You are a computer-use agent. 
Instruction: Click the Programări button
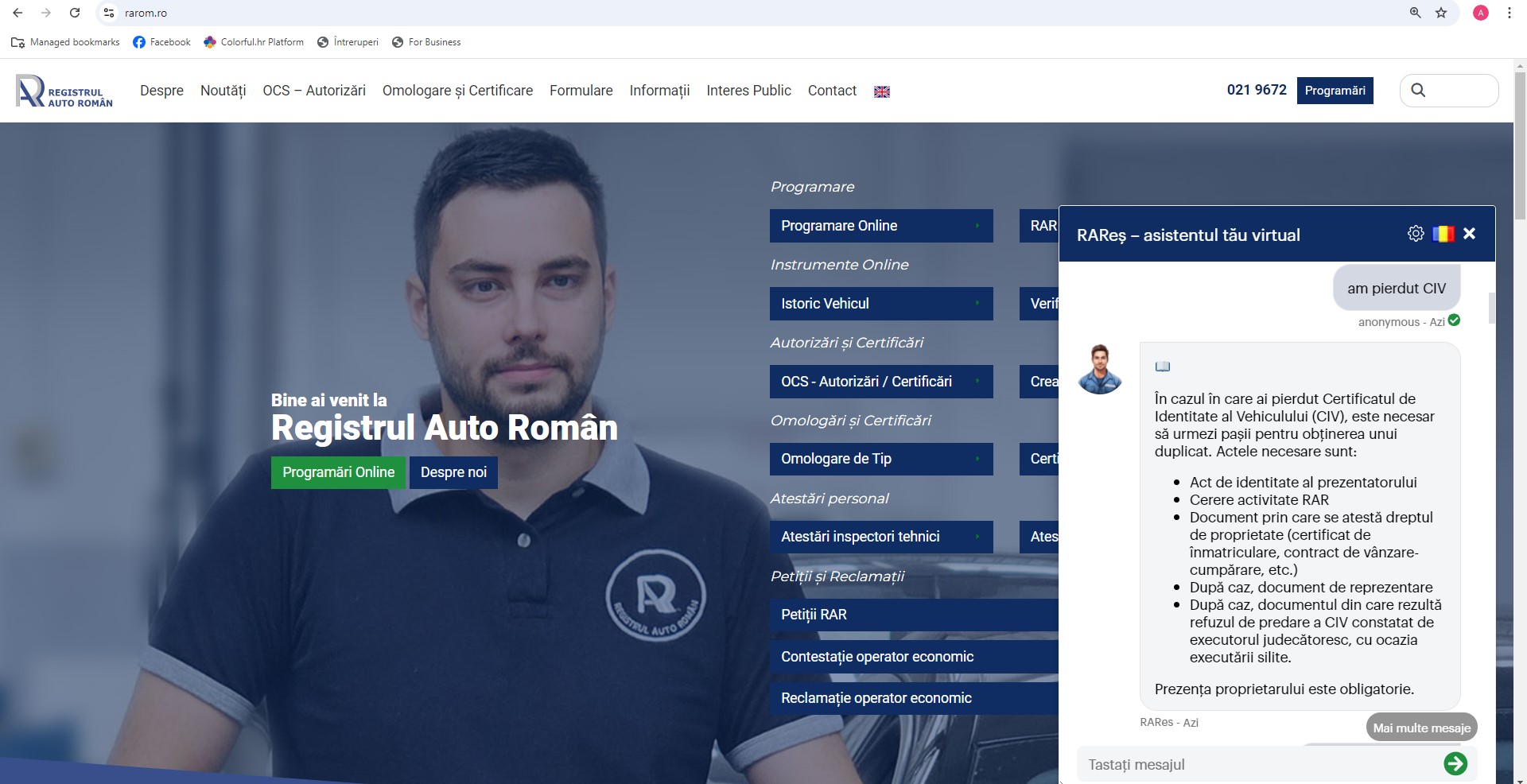tap(1335, 90)
